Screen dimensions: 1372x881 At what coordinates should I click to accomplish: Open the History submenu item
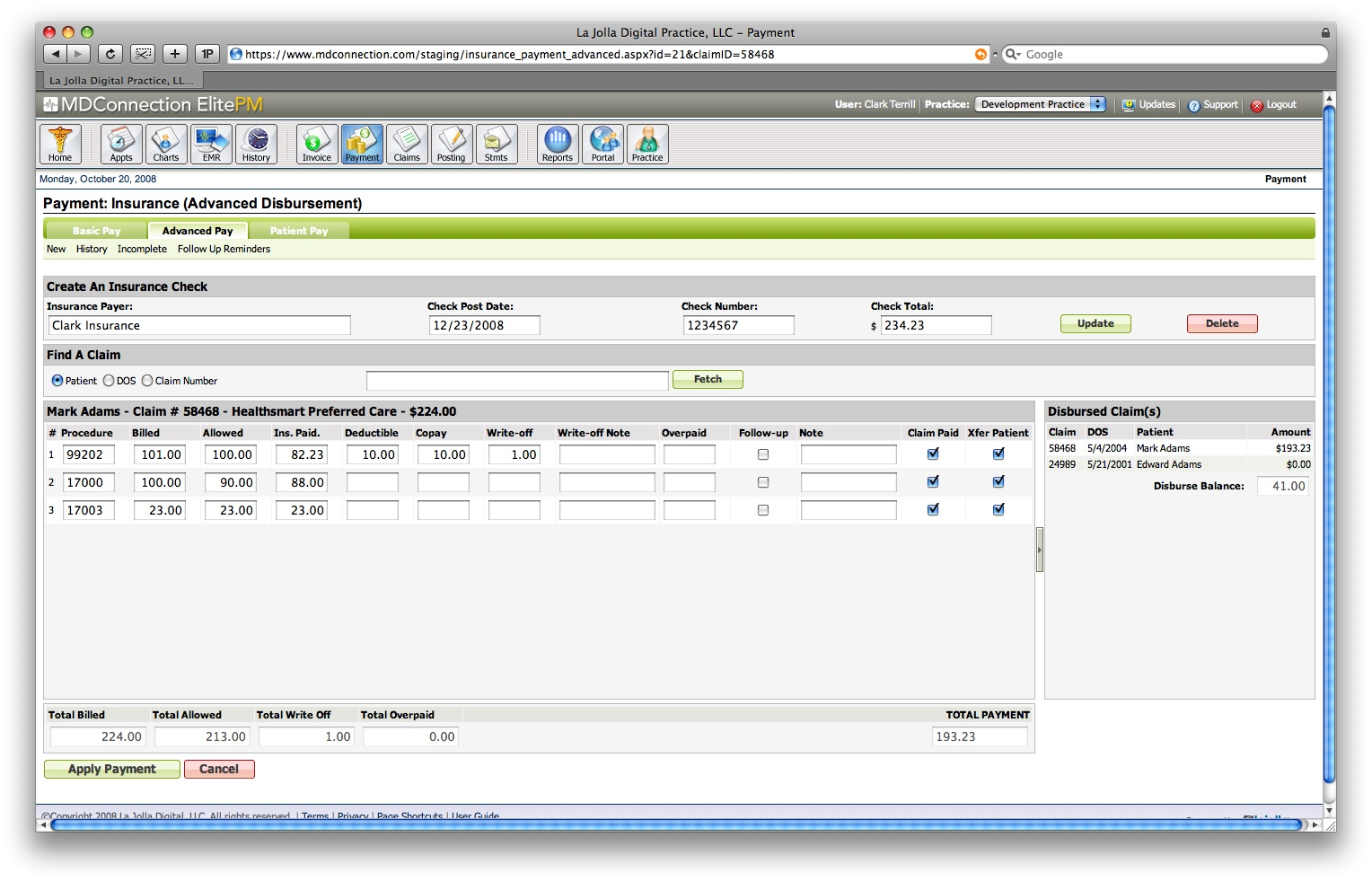[92, 249]
